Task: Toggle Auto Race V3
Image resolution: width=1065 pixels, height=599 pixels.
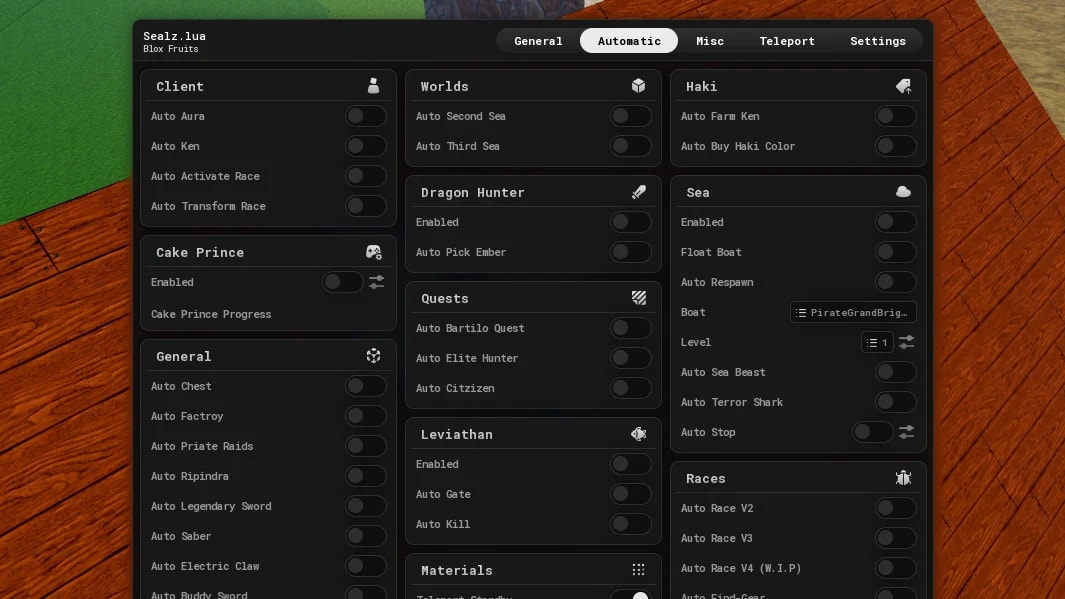Action: coord(895,538)
